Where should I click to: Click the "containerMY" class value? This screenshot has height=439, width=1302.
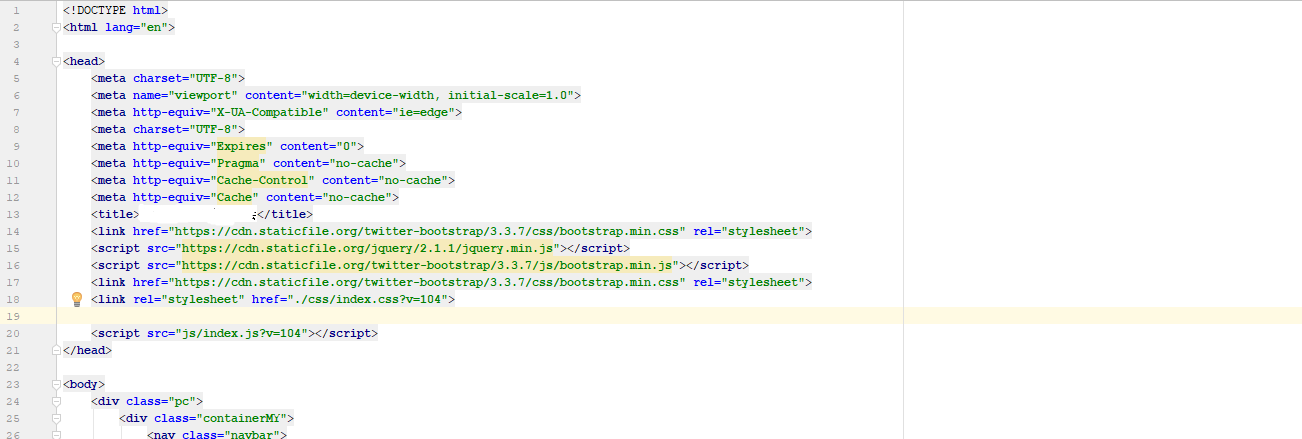pyautogui.click(x=241, y=418)
